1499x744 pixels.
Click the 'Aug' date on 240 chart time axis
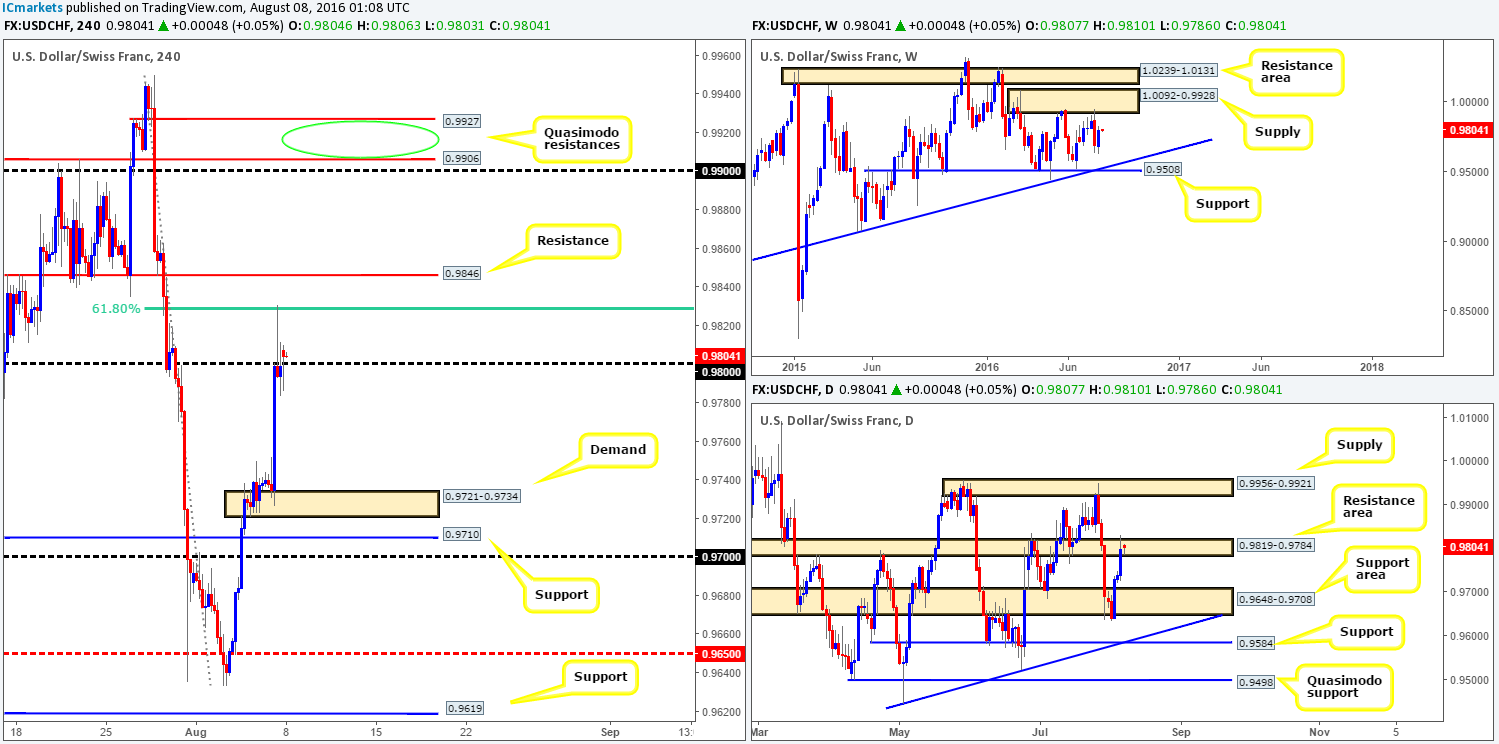coord(196,731)
